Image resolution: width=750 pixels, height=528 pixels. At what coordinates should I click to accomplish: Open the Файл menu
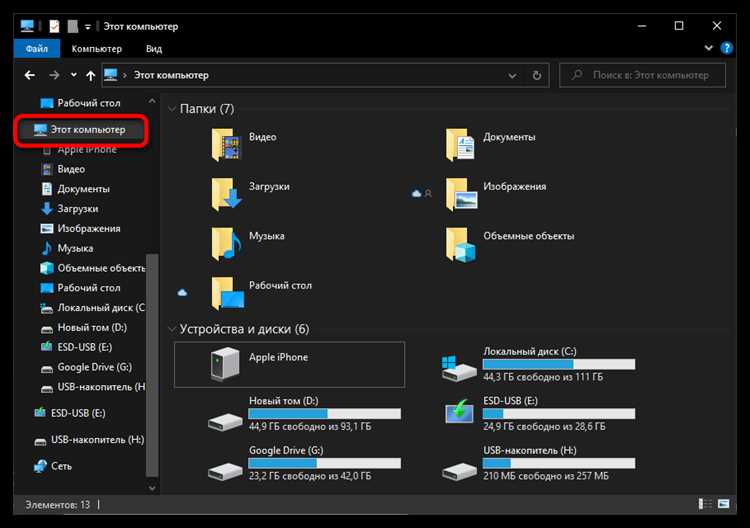pos(37,49)
